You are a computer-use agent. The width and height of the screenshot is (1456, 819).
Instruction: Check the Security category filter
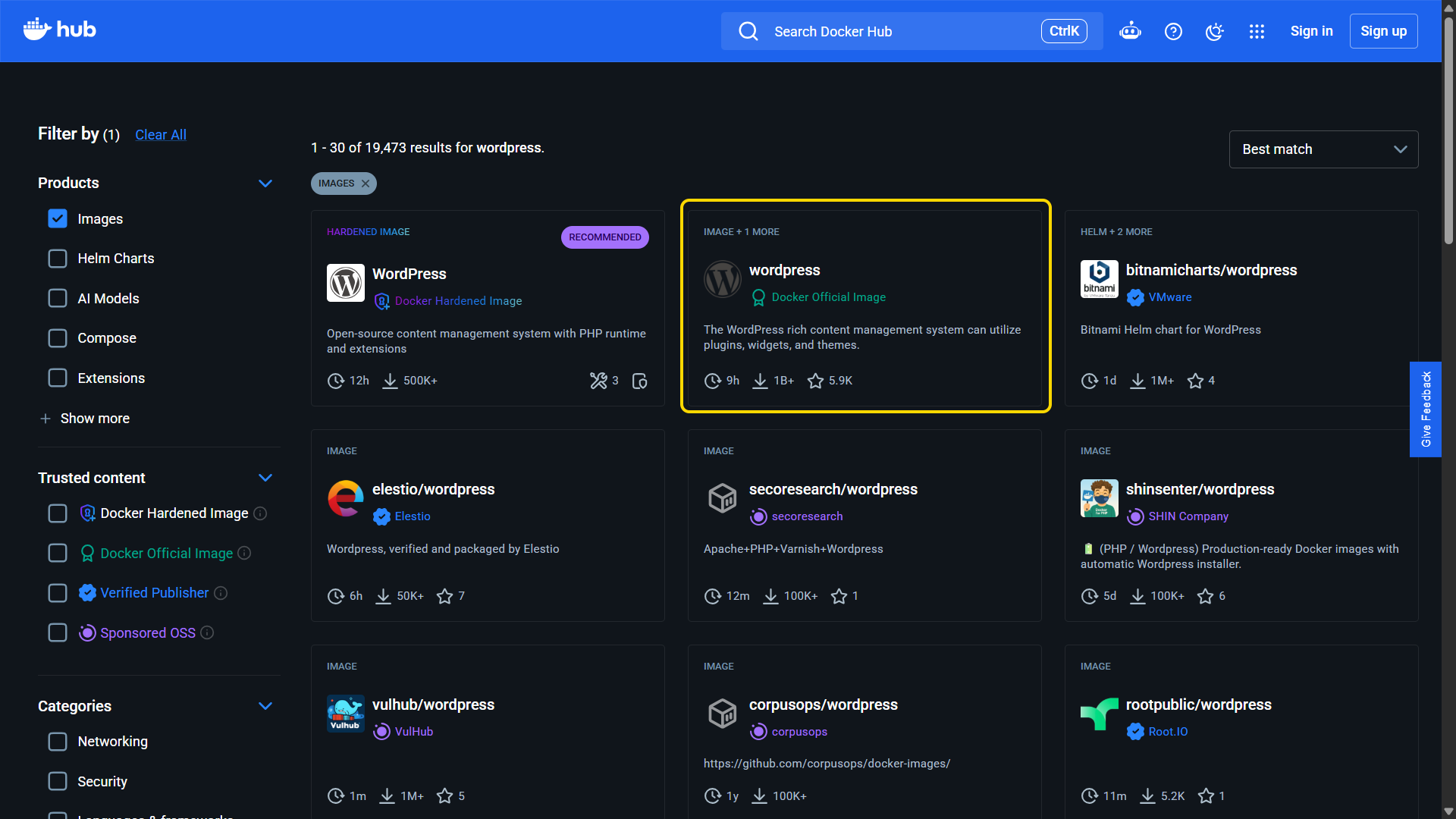point(58,781)
